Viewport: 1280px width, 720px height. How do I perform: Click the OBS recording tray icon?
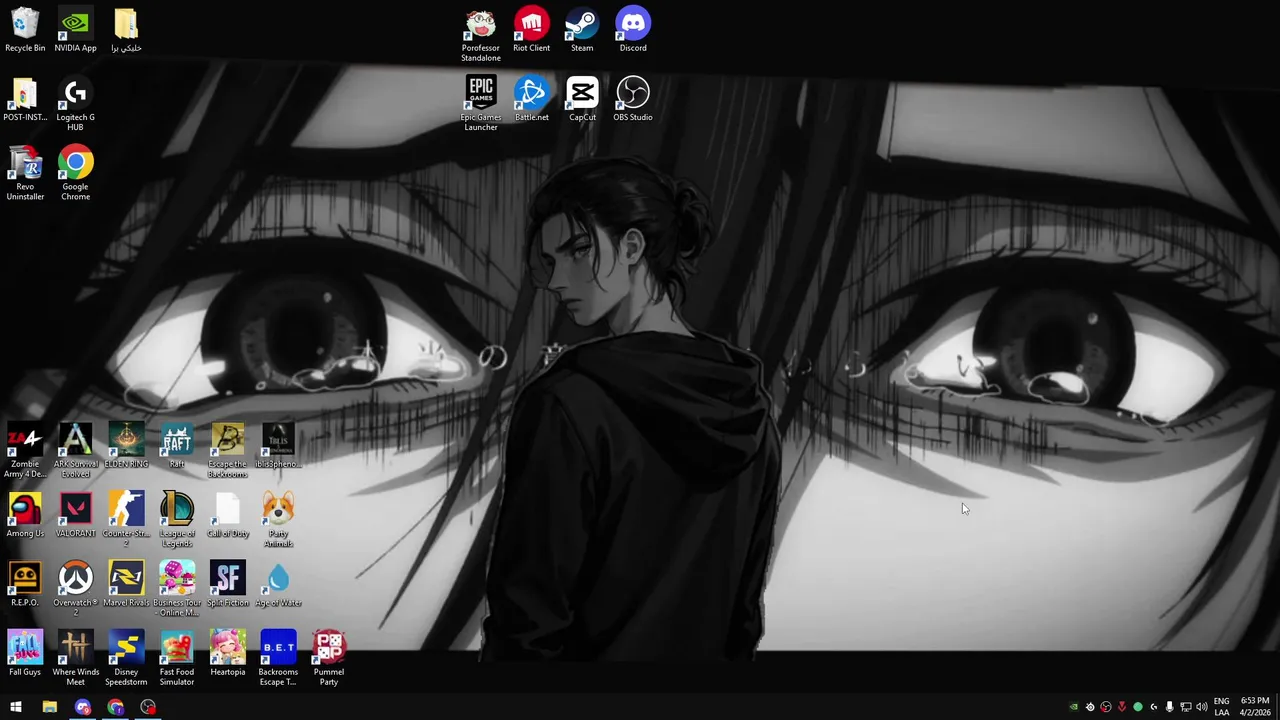[x=1106, y=707]
